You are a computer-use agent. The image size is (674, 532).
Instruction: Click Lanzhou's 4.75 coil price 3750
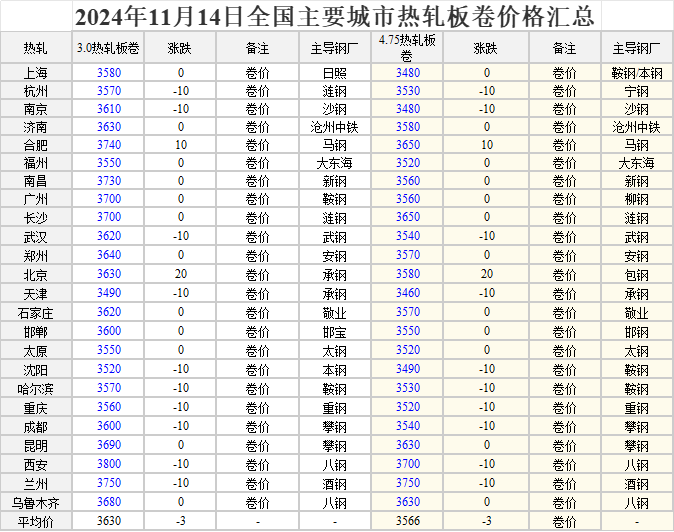pos(408,482)
